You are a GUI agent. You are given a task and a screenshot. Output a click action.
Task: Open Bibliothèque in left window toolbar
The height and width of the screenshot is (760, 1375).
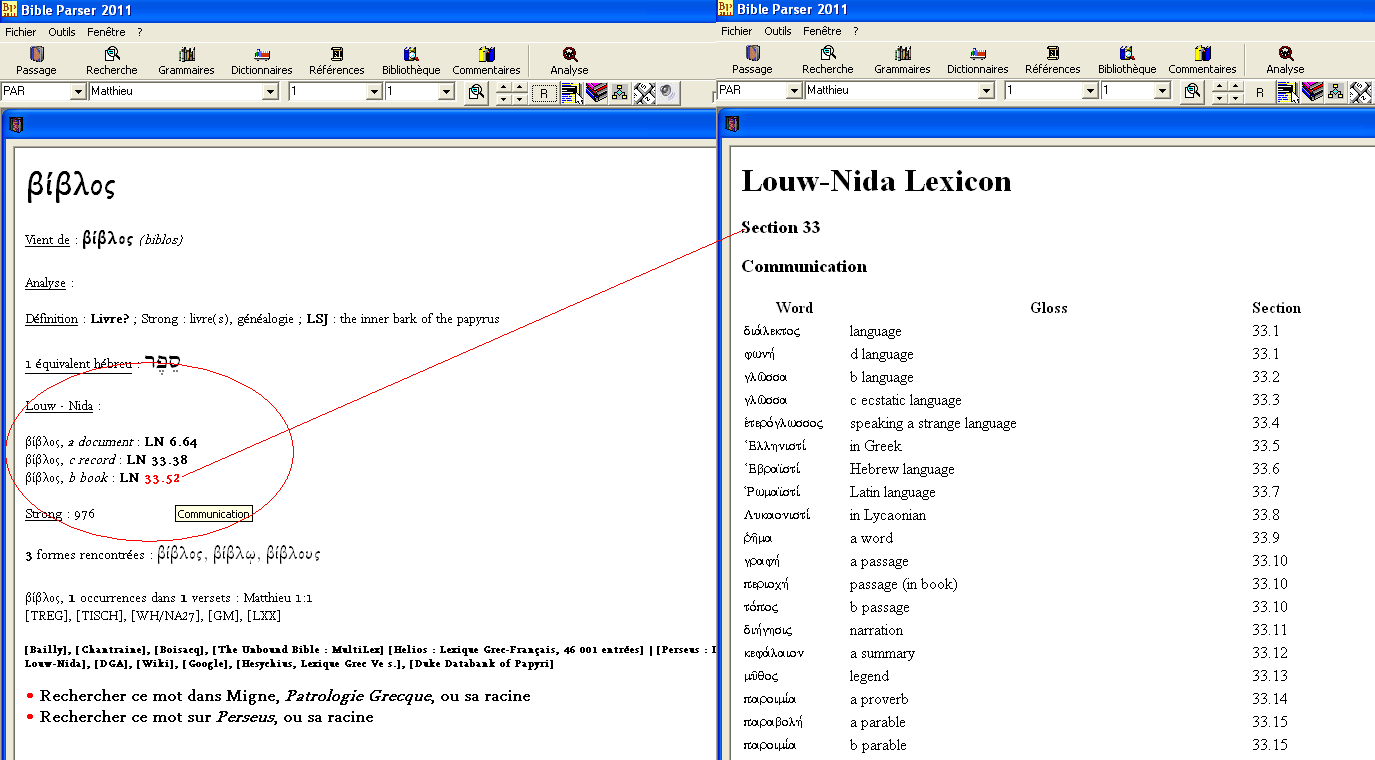click(x=411, y=60)
